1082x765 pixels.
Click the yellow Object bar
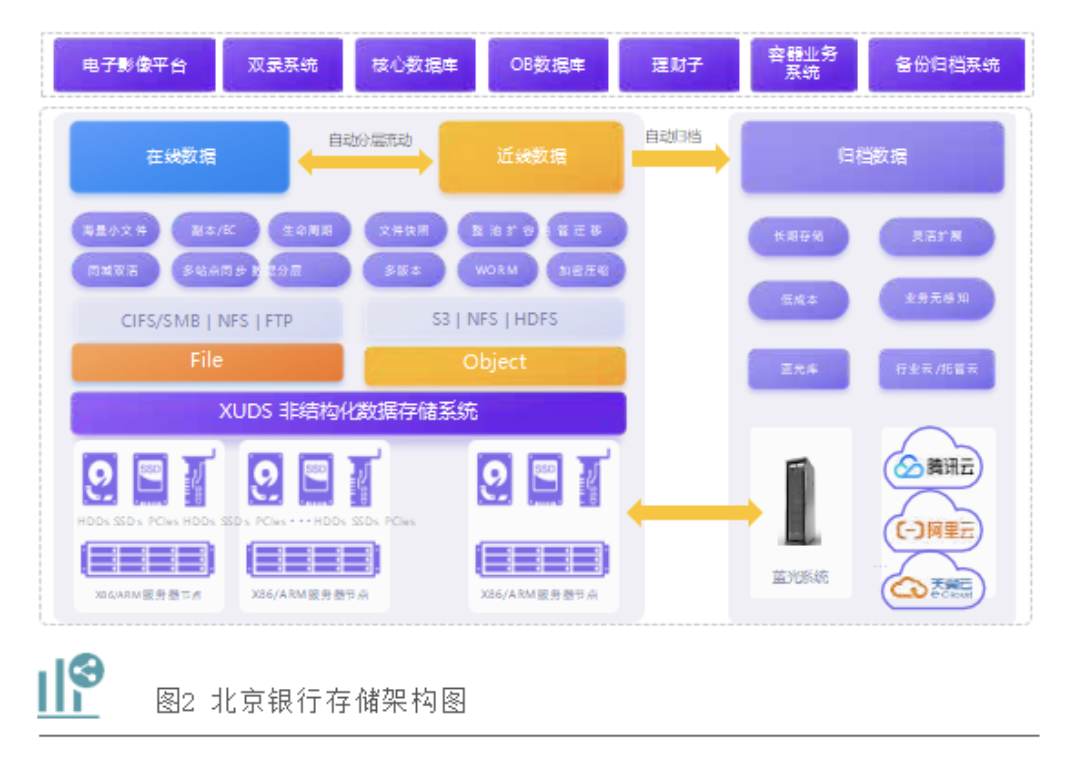tap(495, 364)
